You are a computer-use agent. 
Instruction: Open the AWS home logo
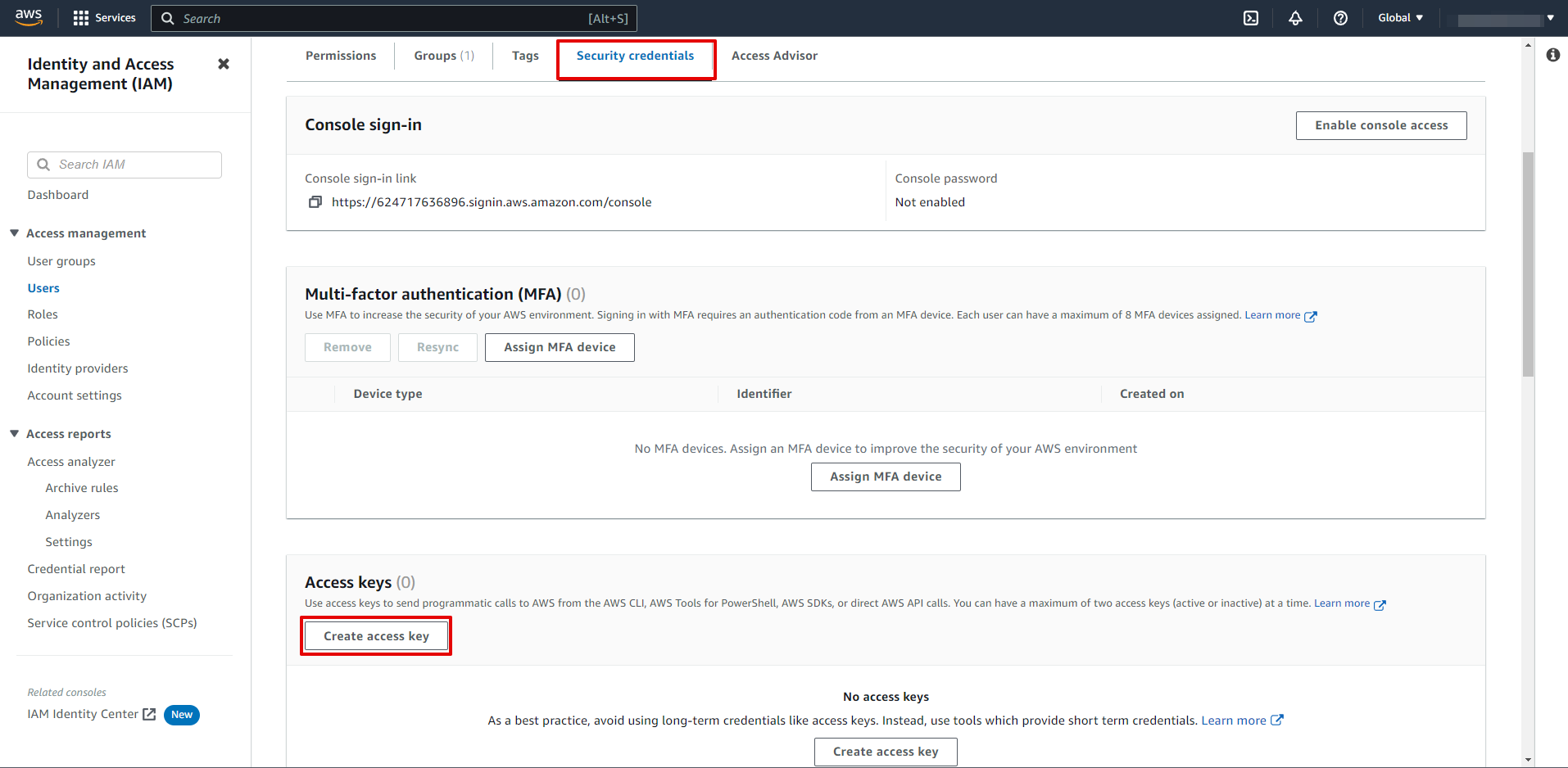click(29, 17)
